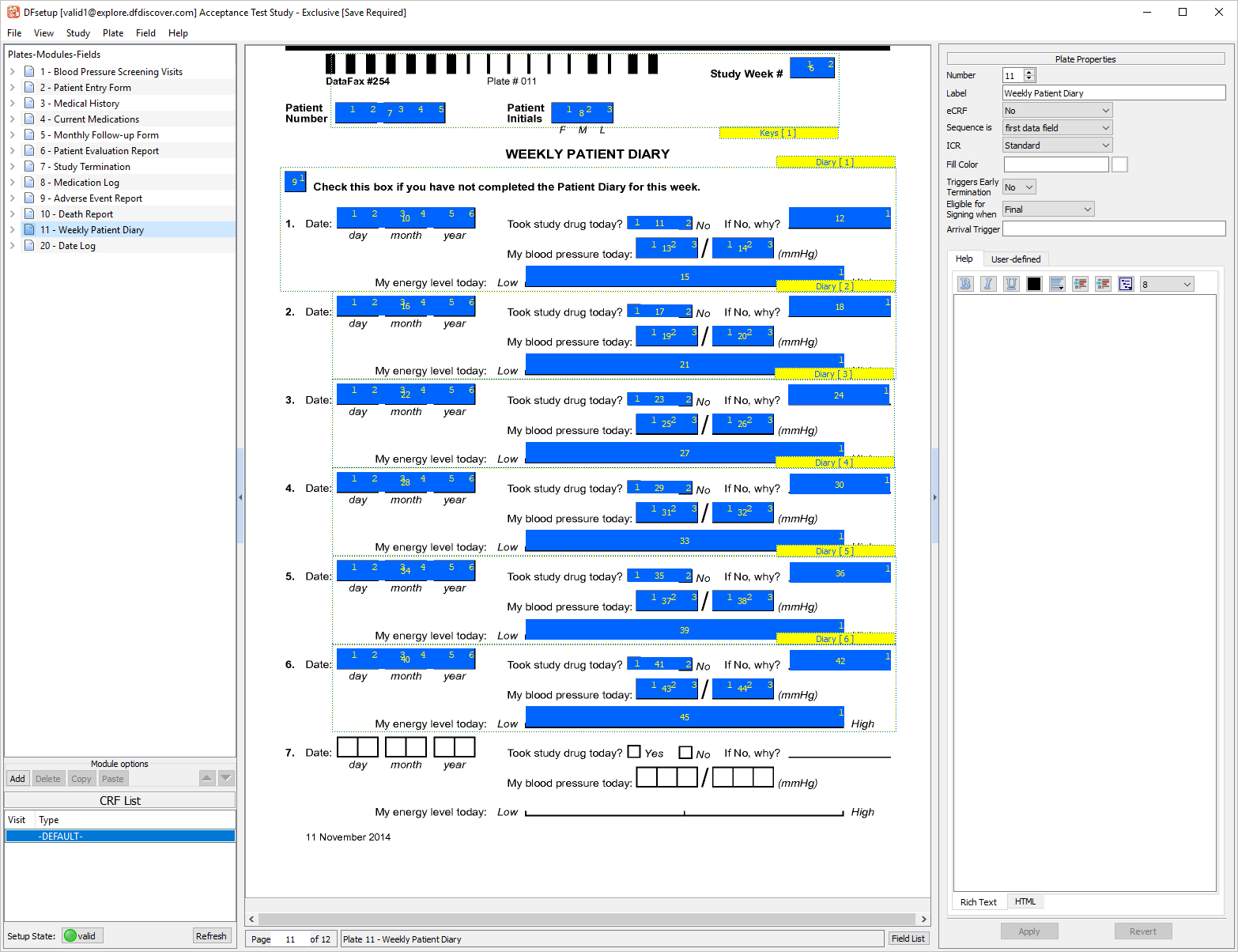Click the increase indent icon
Screen dimensions: 1238x952
click(1103, 284)
